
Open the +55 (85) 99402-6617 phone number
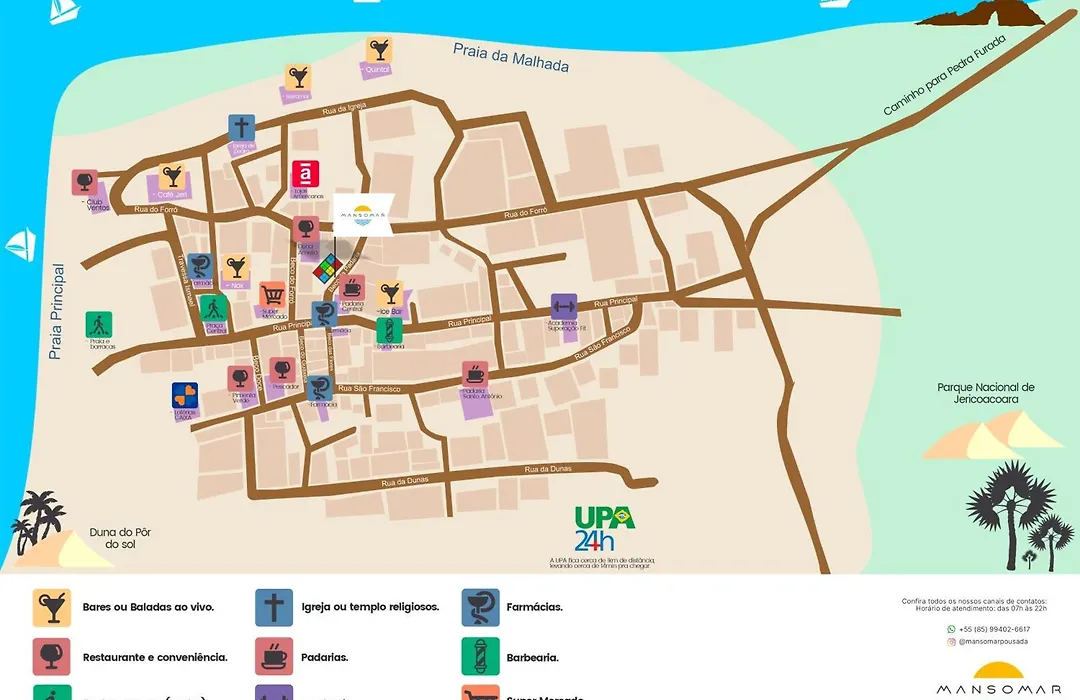[x=995, y=629]
